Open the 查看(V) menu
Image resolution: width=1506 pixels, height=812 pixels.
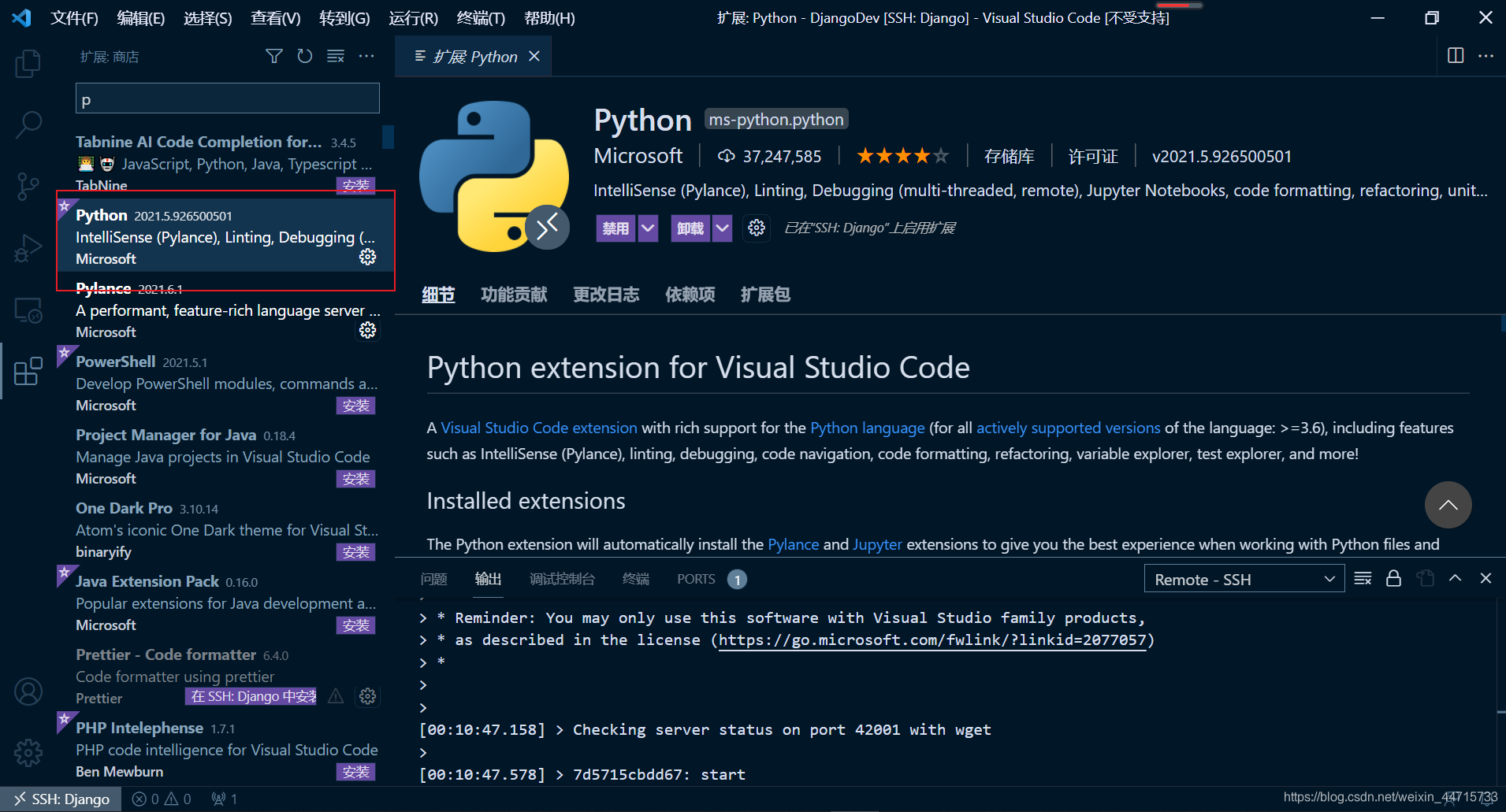(276, 17)
